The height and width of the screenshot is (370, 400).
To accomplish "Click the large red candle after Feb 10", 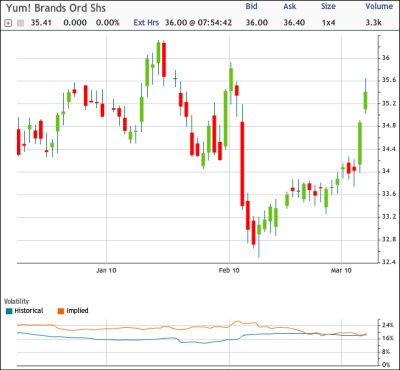I will [242, 164].
